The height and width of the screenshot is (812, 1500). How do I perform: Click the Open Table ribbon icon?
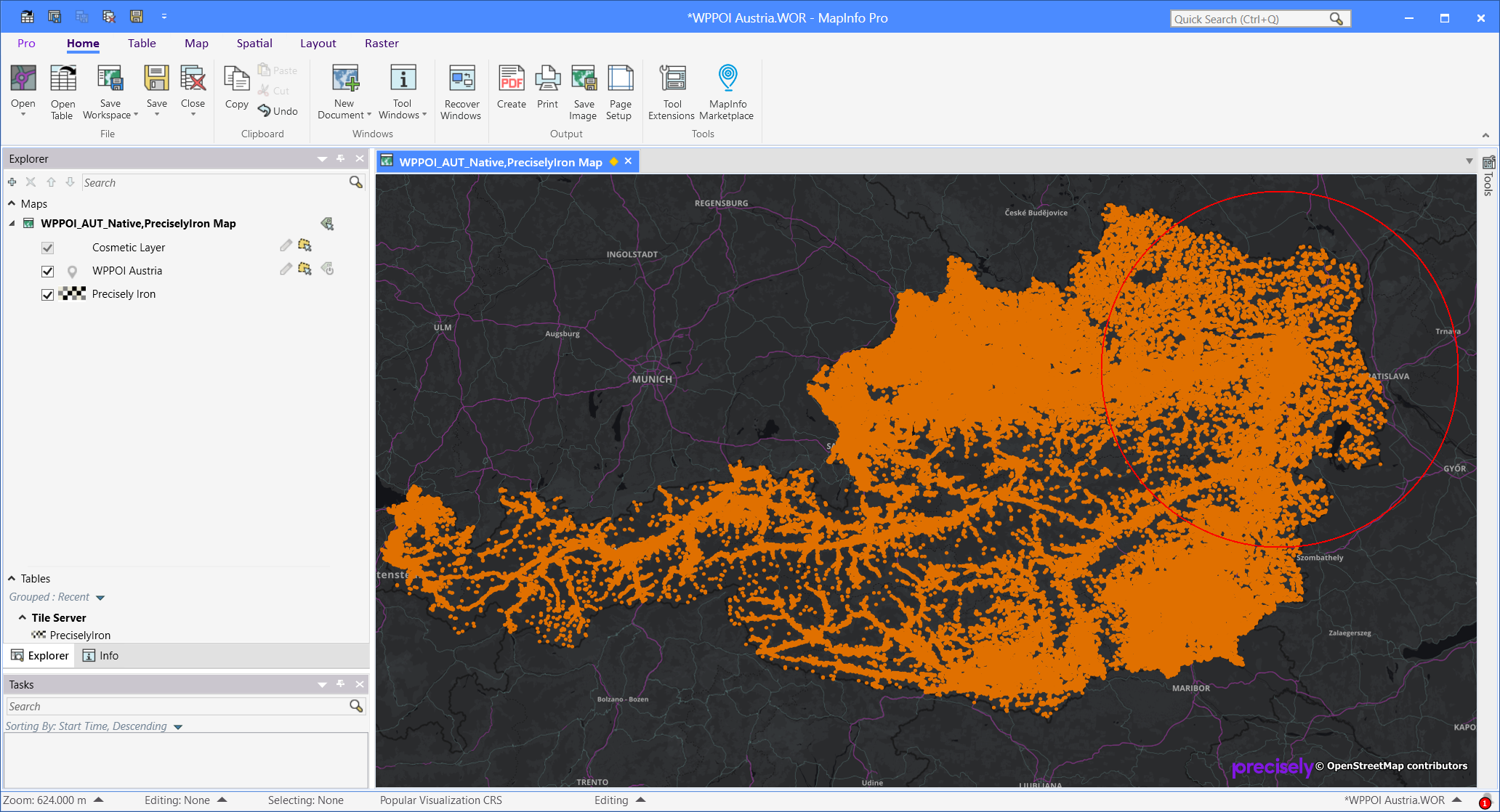tap(62, 78)
